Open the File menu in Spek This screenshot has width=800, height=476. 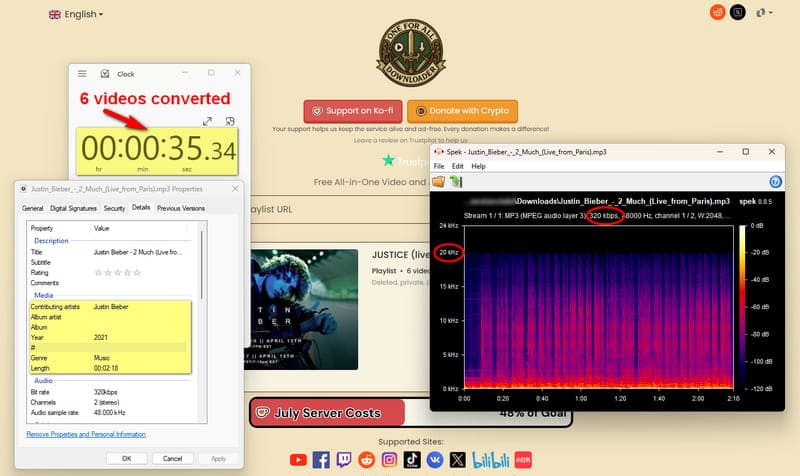(x=439, y=166)
